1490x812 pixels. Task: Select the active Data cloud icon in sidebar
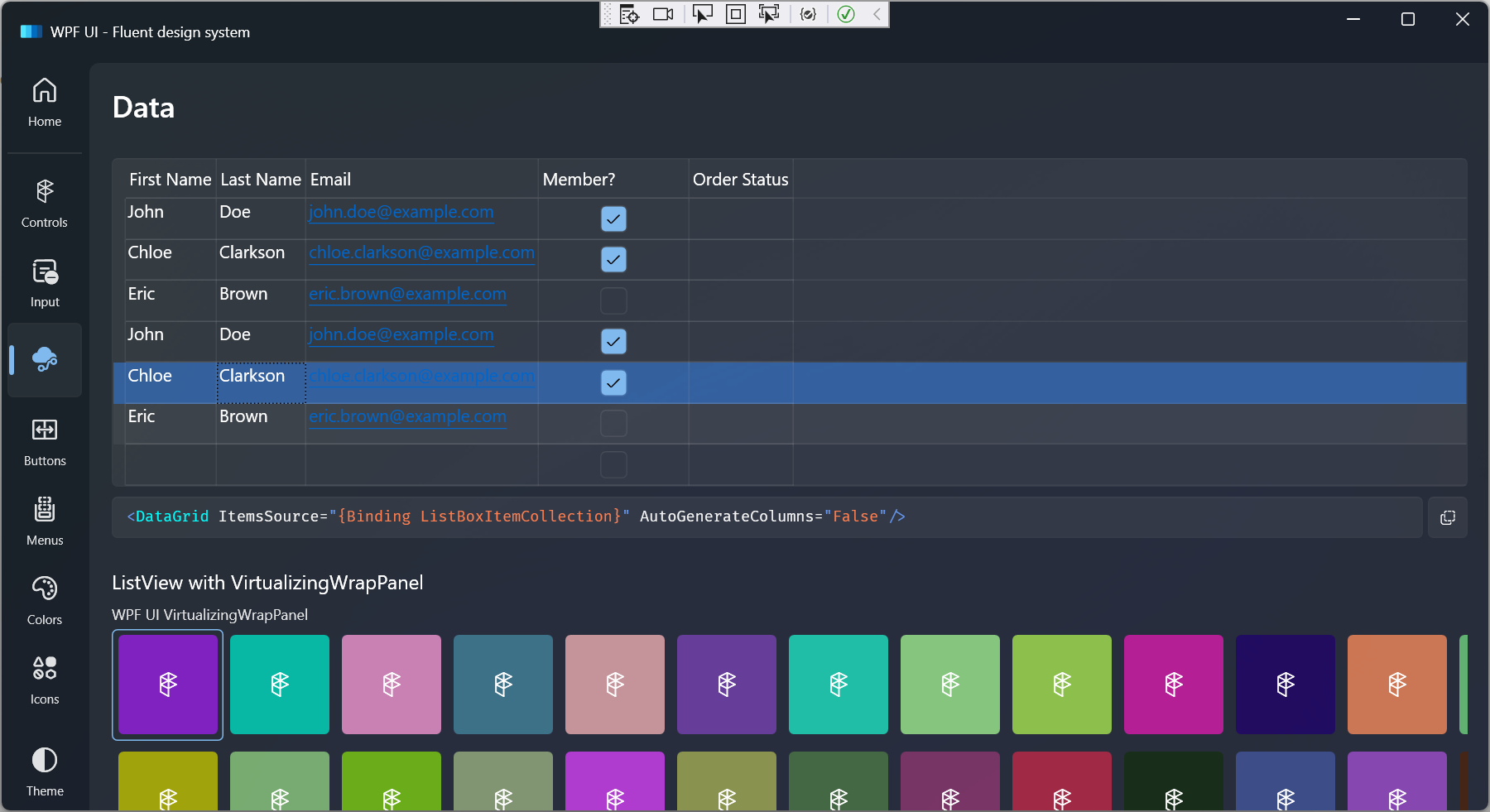[x=45, y=360]
